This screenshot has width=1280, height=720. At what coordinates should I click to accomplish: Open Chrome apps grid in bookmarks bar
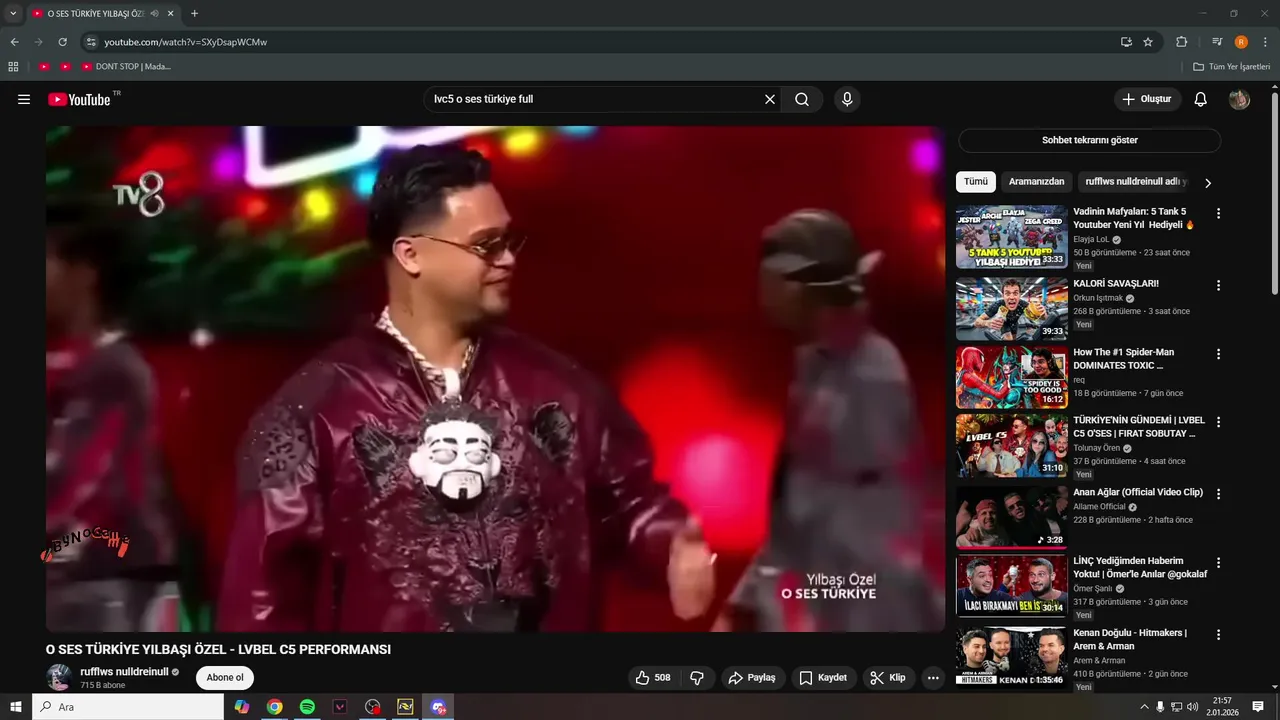13,66
